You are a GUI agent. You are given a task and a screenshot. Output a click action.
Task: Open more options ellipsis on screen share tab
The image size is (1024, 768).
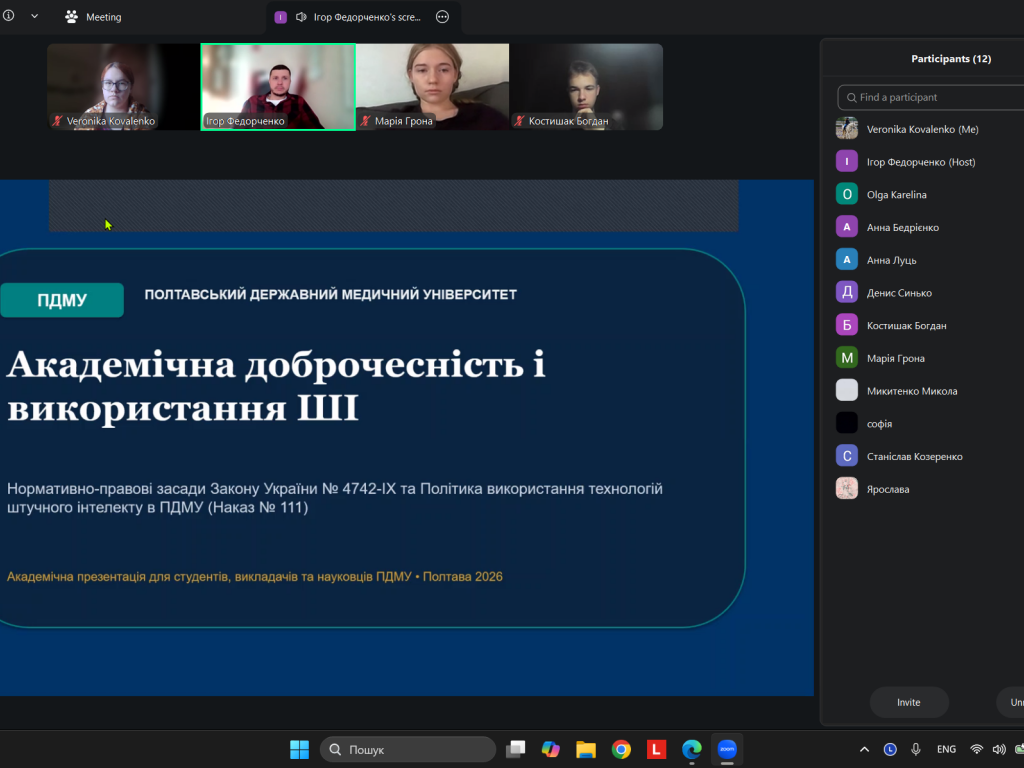pos(442,17)
